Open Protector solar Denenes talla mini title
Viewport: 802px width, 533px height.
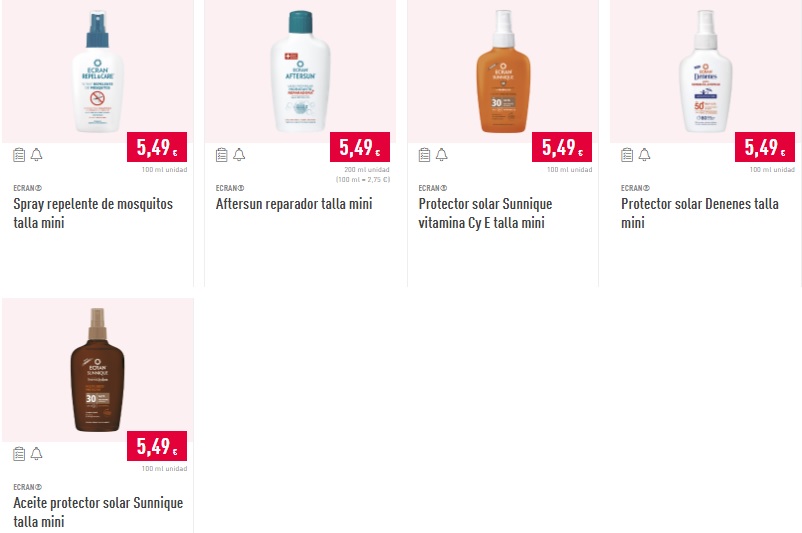tap(700, 213)
